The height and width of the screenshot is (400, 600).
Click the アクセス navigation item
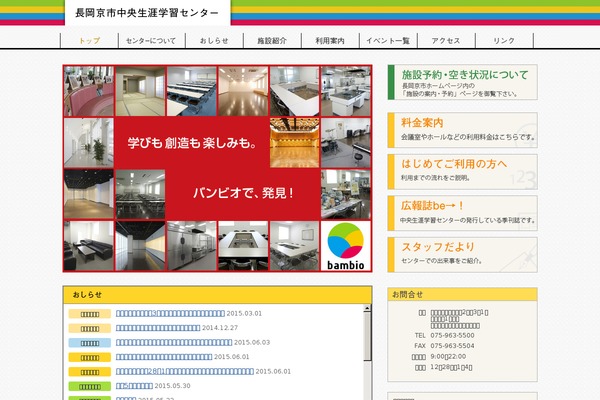(x=446, y=41)
